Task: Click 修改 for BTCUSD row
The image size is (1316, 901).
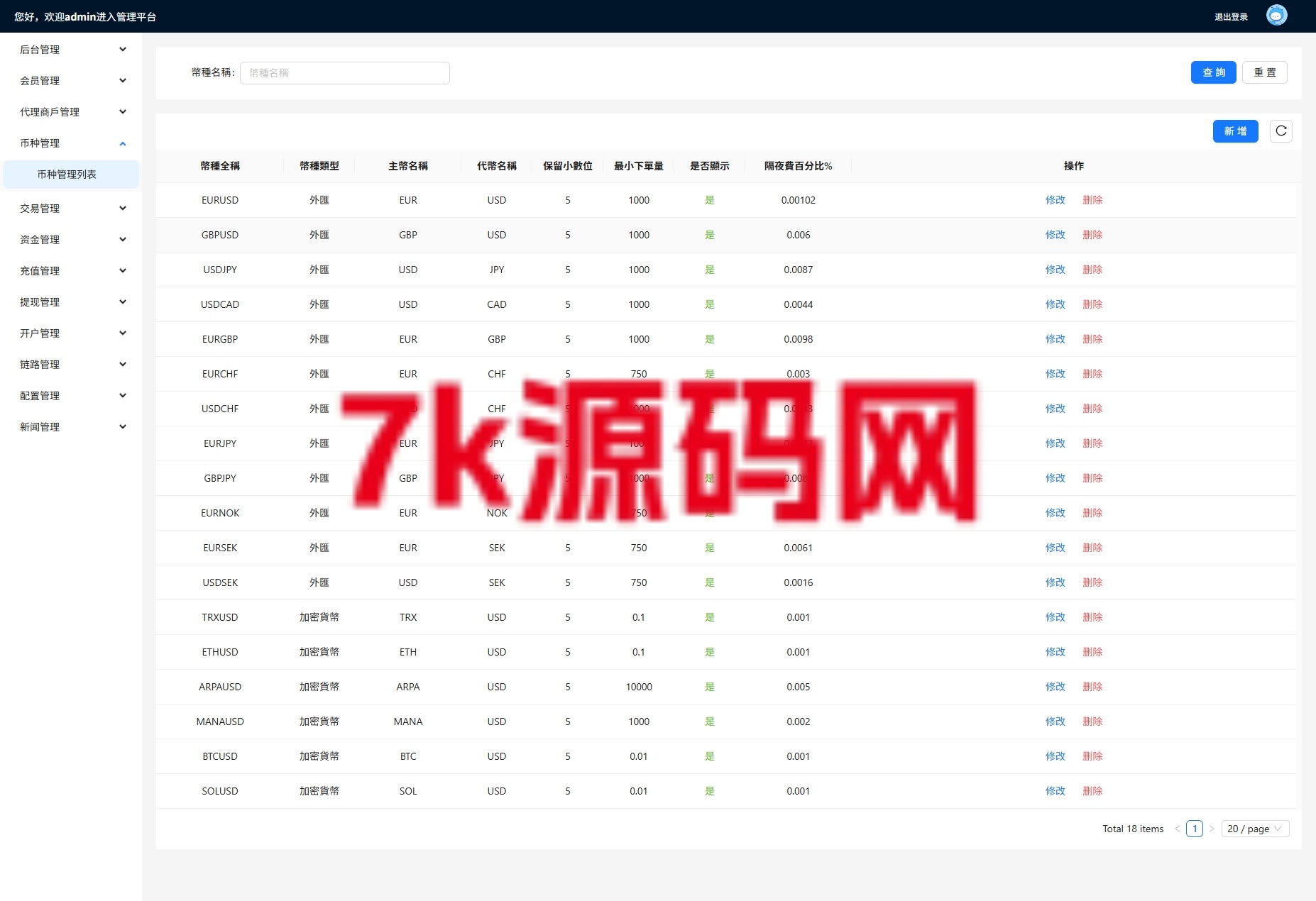Action: point(1055,756)
